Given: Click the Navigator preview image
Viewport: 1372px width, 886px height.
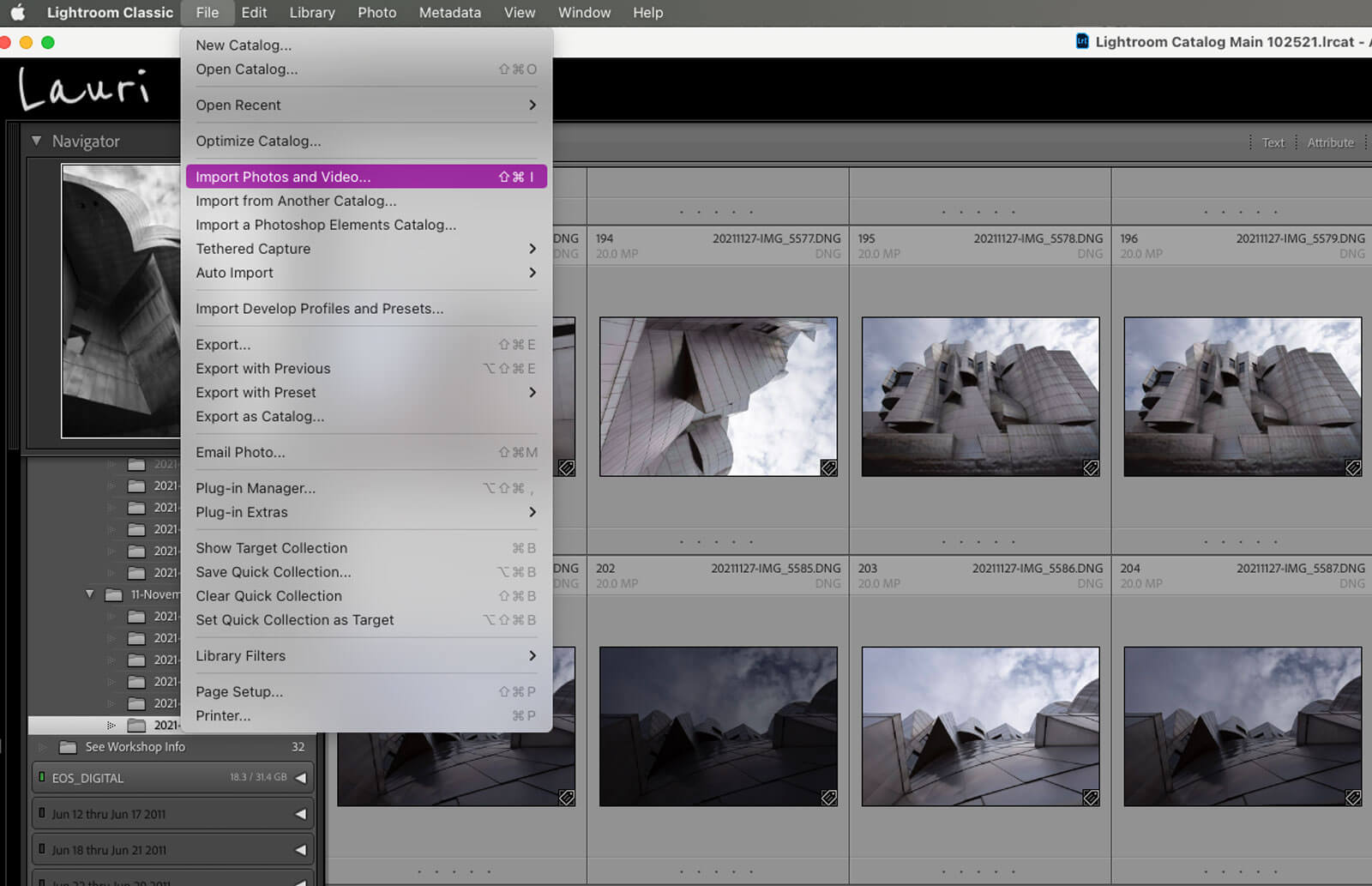Looking at the screenshot, I should point(120,301).
